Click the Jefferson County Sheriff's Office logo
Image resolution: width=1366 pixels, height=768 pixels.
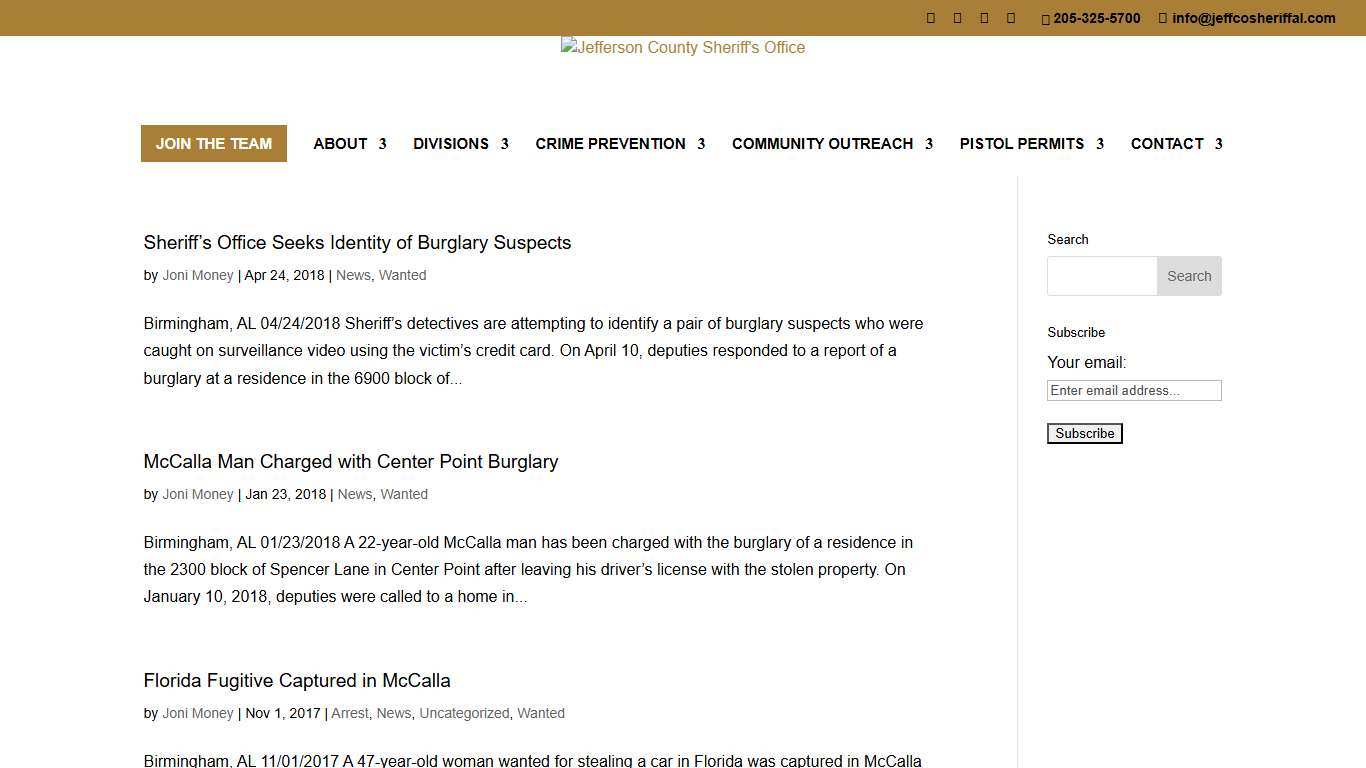coord(683,48)
